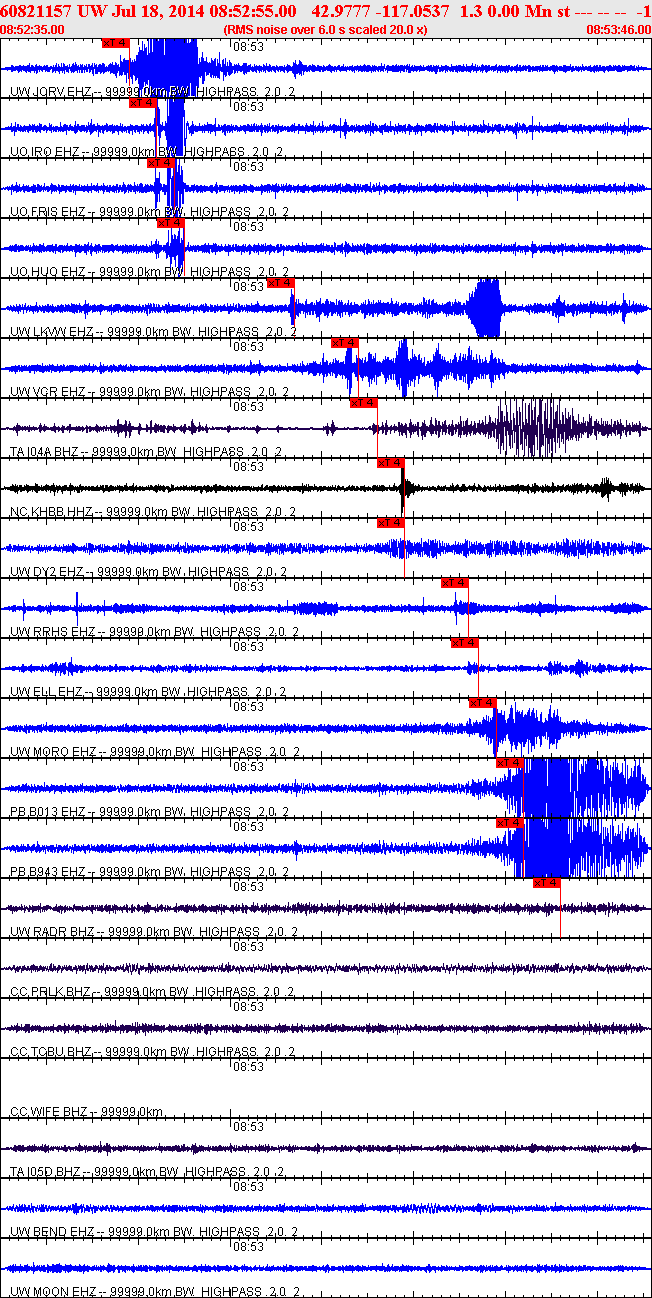This screenshot has width=652, height=1298.
Task: Select the red pick flag on the I04A trace
Action: click(x=364, y=403)
